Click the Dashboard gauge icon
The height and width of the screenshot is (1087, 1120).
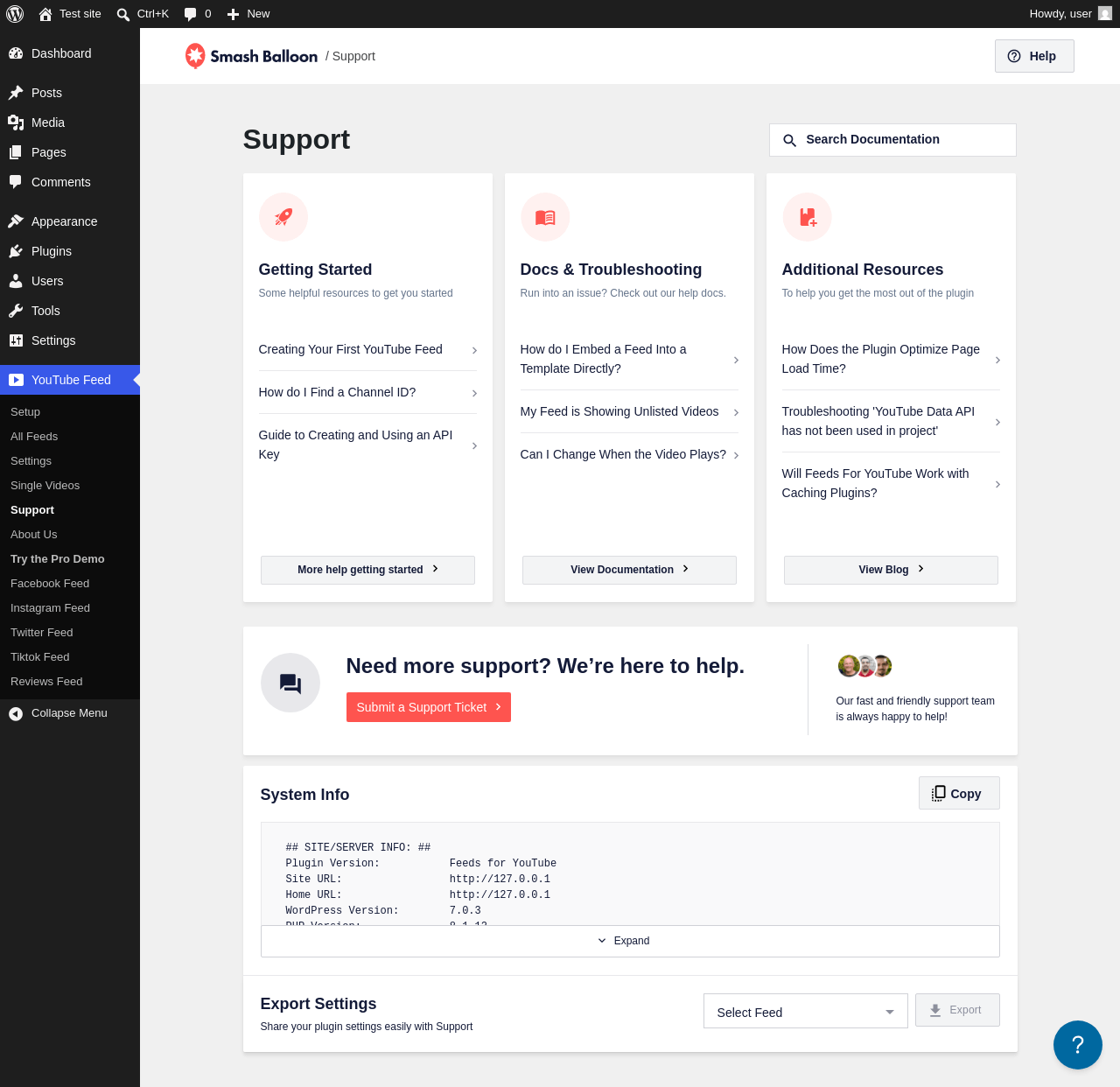tap(16, 53)
